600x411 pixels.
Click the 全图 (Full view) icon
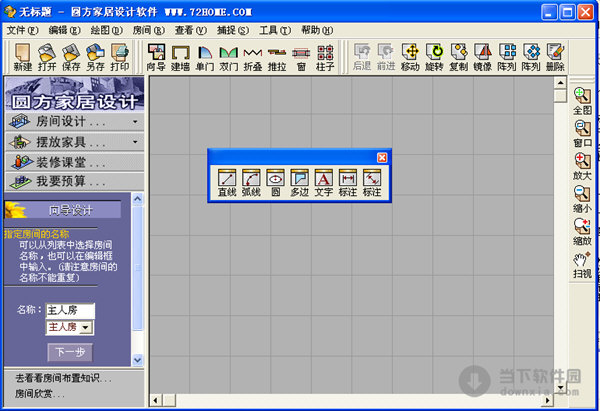click(x=582, y=101)
